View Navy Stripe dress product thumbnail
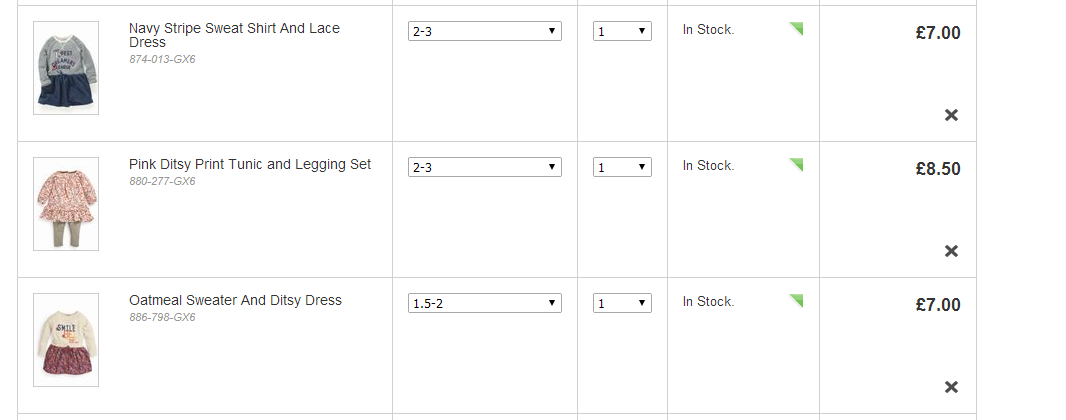1066x420 pixels. pyautogui.click(x=66, y=68)
